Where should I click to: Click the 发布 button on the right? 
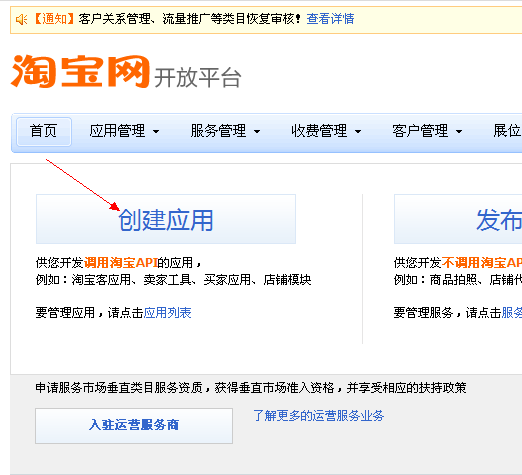[x=458, y=219]
